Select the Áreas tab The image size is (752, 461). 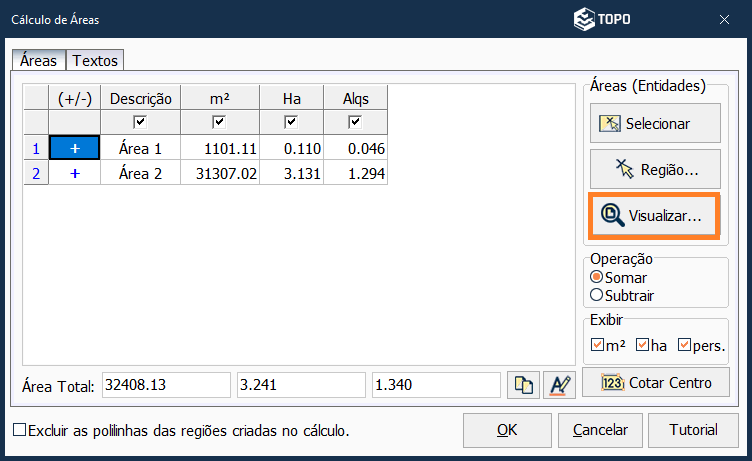click(38, 61)
